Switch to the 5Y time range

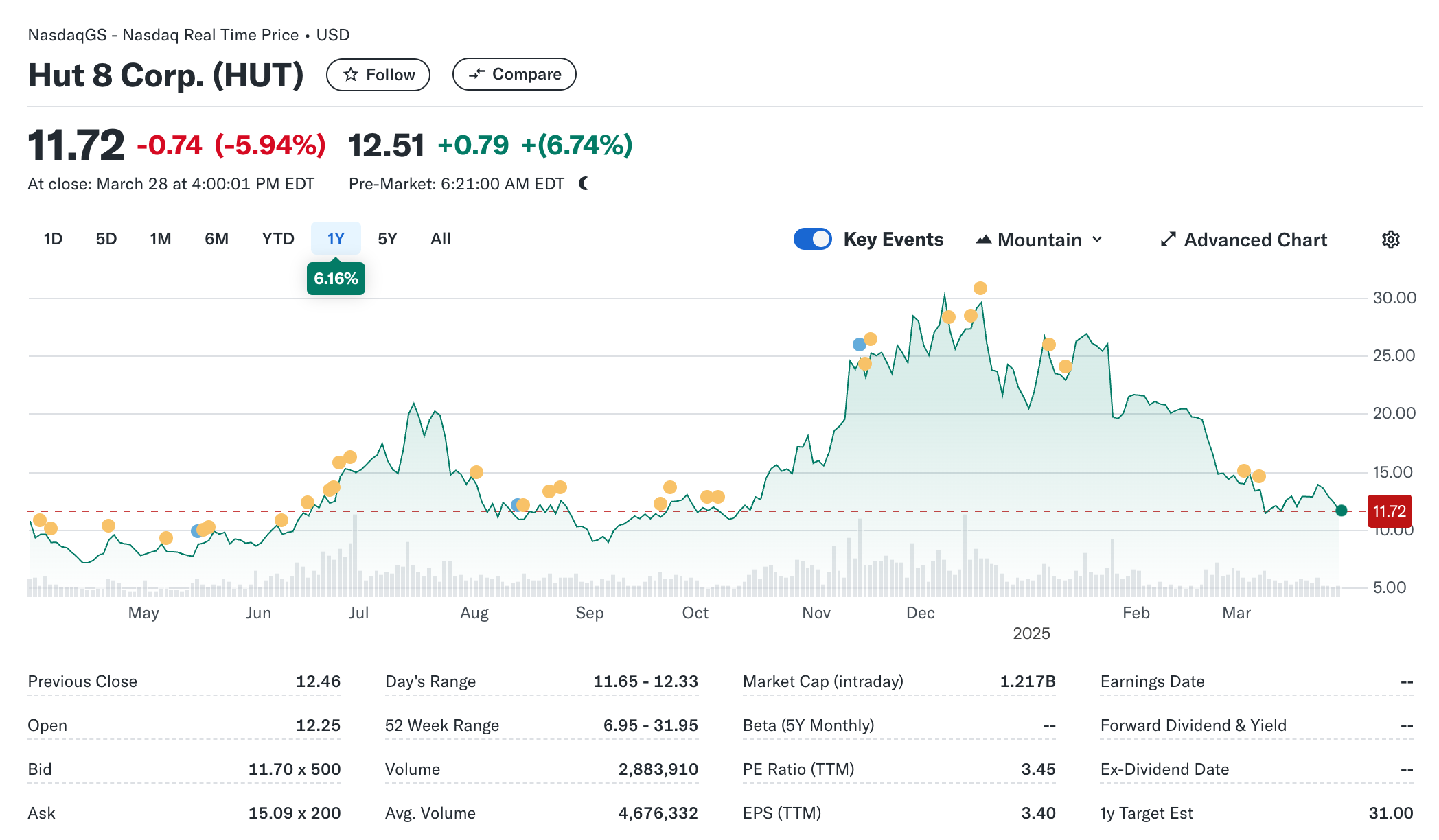tap(387, 239)
